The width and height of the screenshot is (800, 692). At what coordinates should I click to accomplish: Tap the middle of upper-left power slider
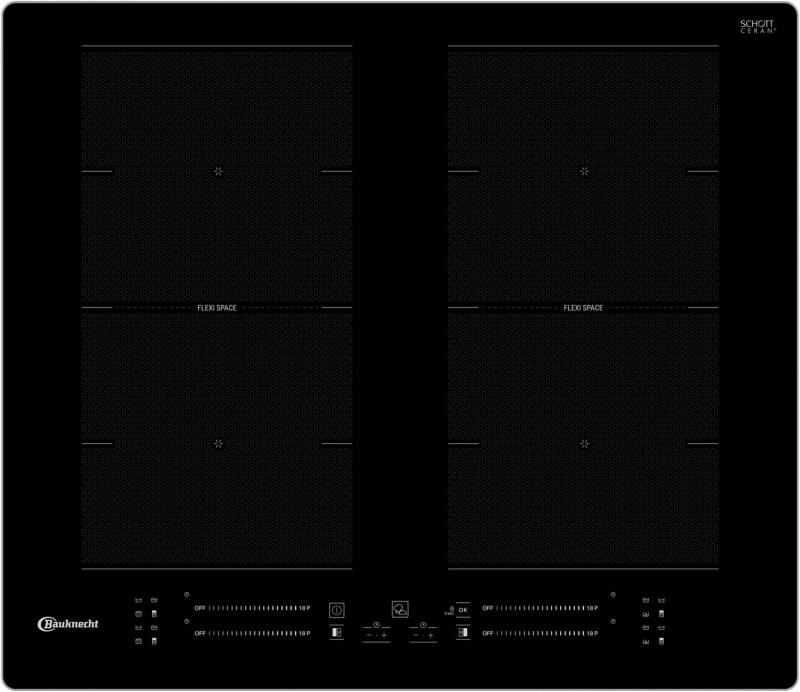click(x=253, y=608)
